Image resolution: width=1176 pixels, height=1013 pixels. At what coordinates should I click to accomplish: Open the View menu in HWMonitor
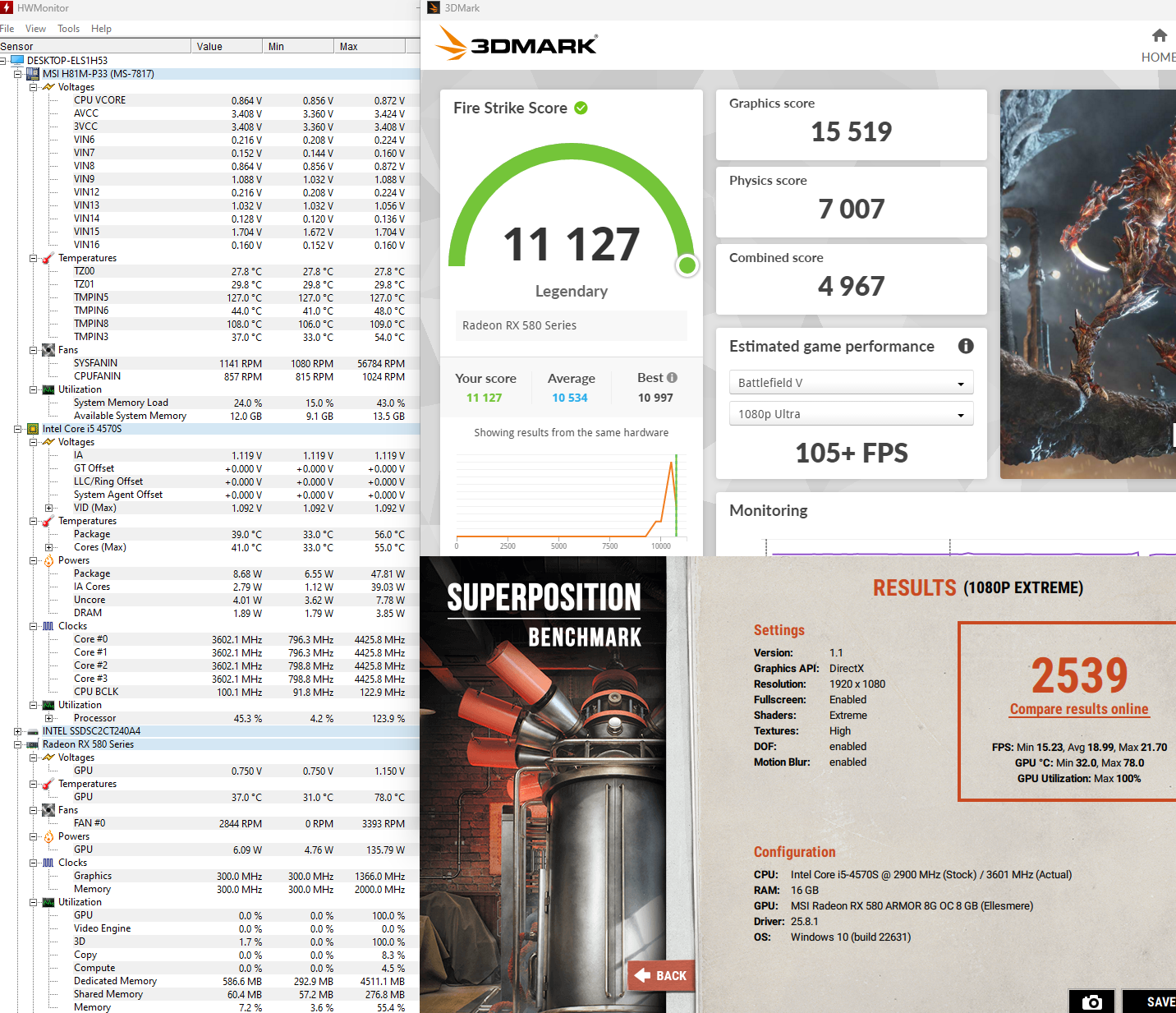tap(35, 29)
